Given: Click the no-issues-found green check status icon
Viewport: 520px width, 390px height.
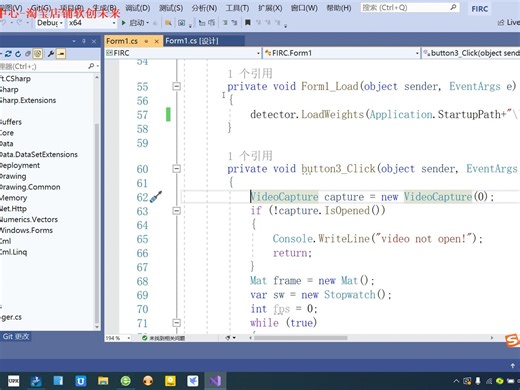Looking at the screenshot, I should (x=144, y=338).
